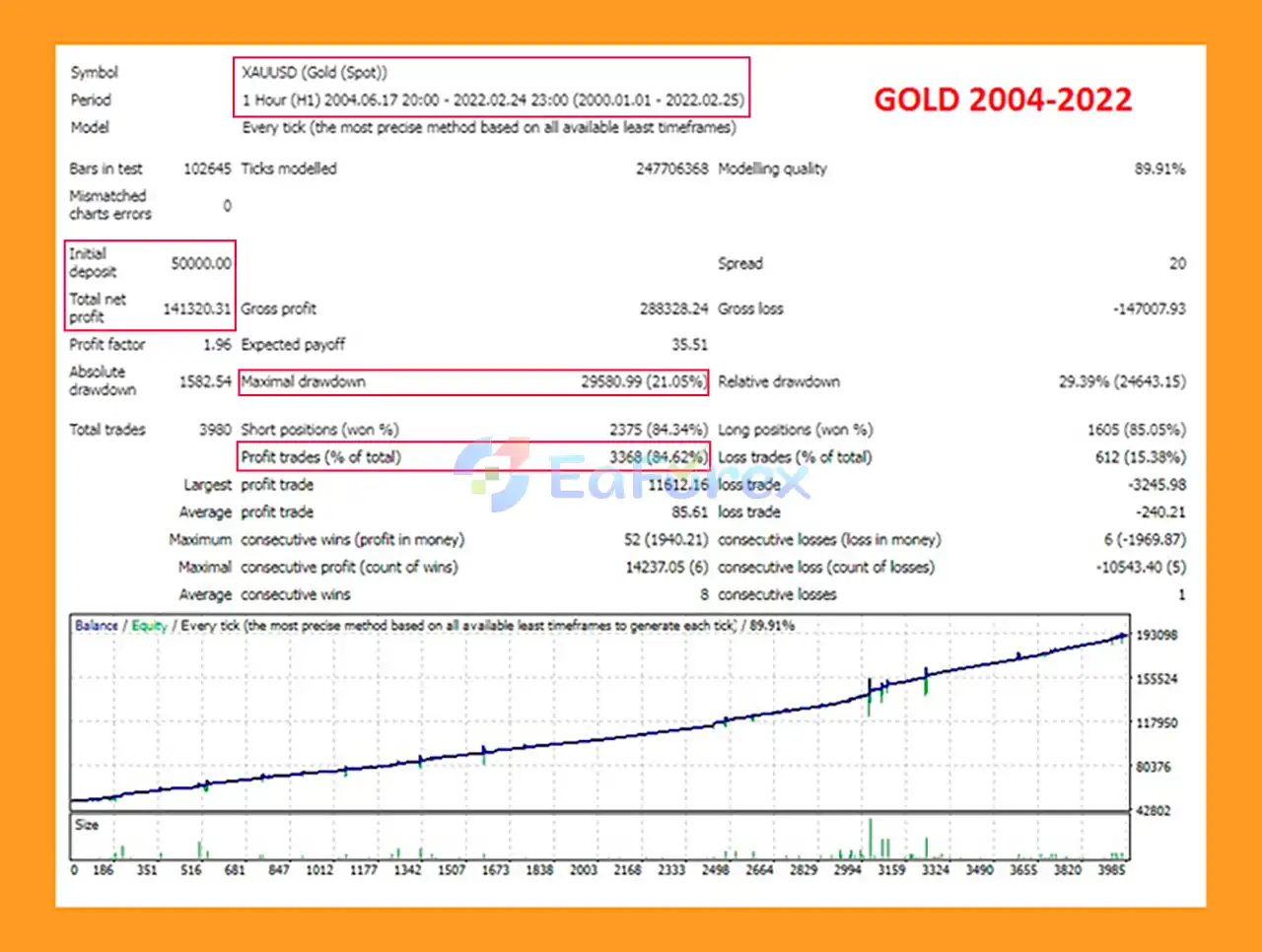
Task: Click the 2003 tick on chart x-axis
Action: 584,870
